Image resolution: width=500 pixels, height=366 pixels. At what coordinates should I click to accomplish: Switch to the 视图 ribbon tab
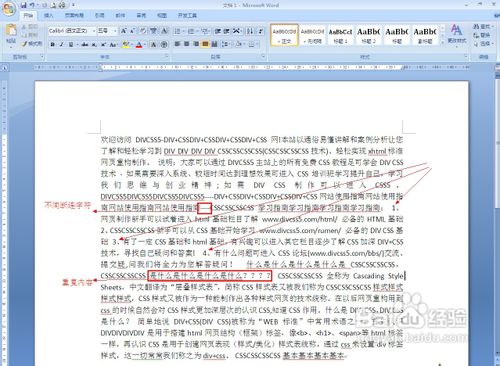(x=162, y=15)
